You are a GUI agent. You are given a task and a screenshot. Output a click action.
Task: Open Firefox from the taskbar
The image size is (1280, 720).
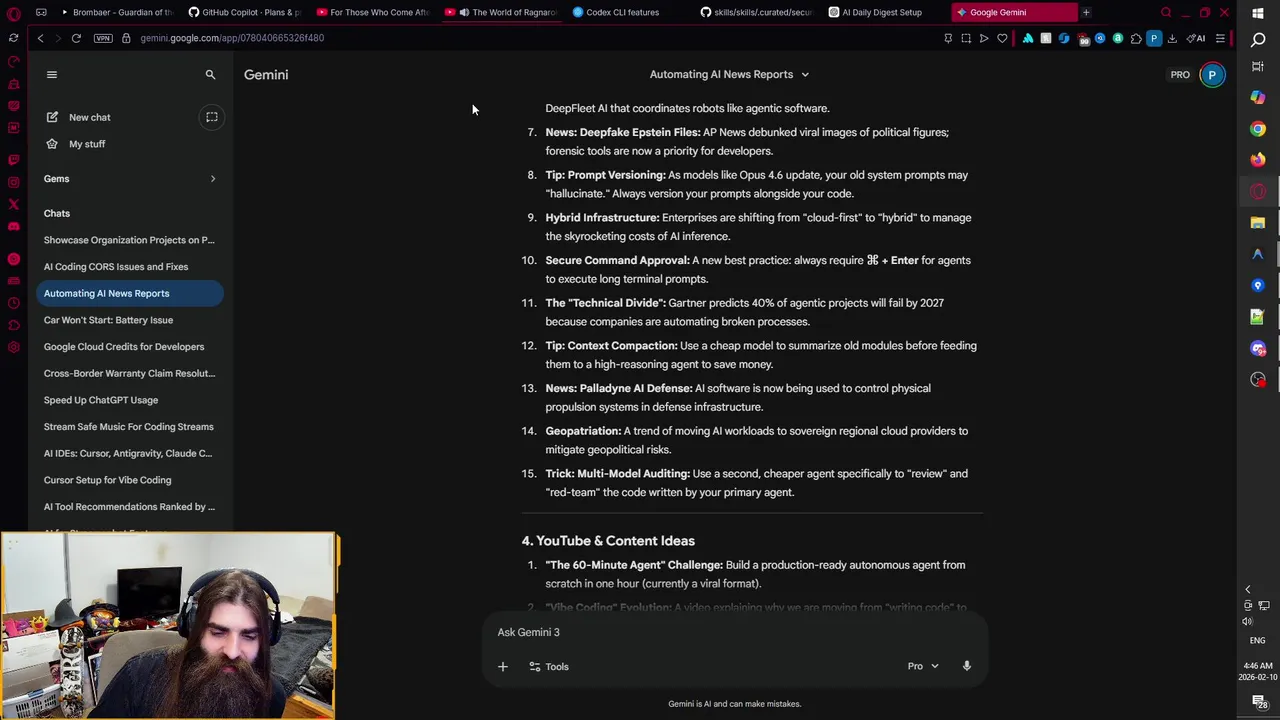pyautogui.click(x=1258, y=160)
